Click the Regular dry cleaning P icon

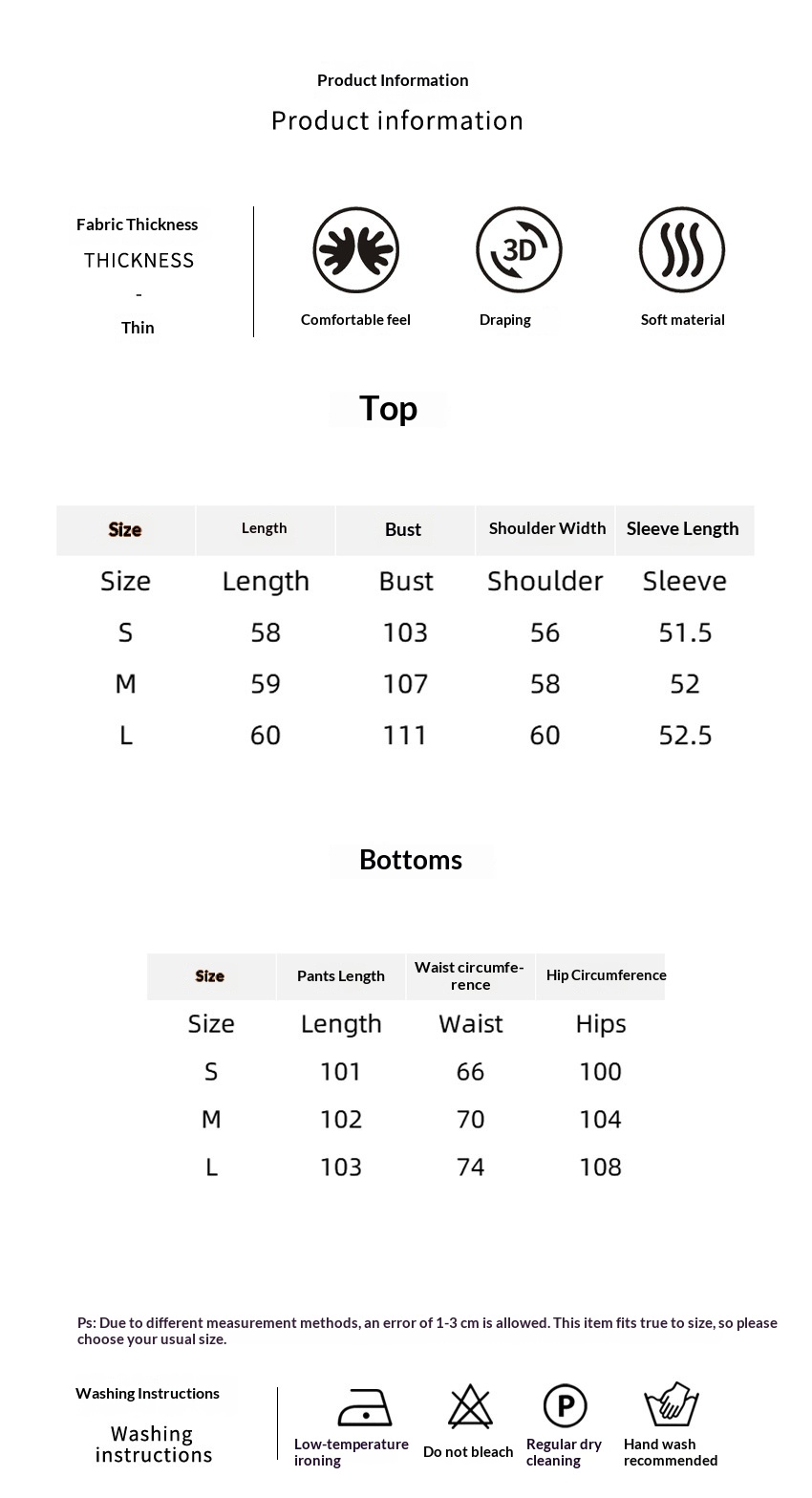(565, 1406)
